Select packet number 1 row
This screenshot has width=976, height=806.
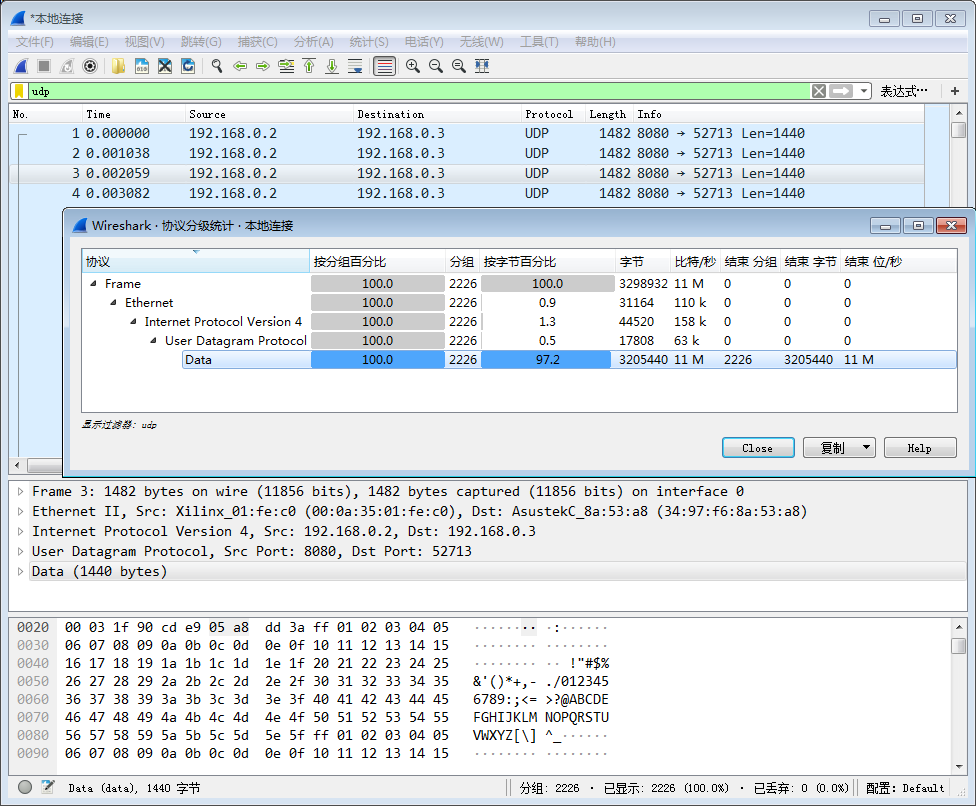pyautogui.click(x=467, y=133)
